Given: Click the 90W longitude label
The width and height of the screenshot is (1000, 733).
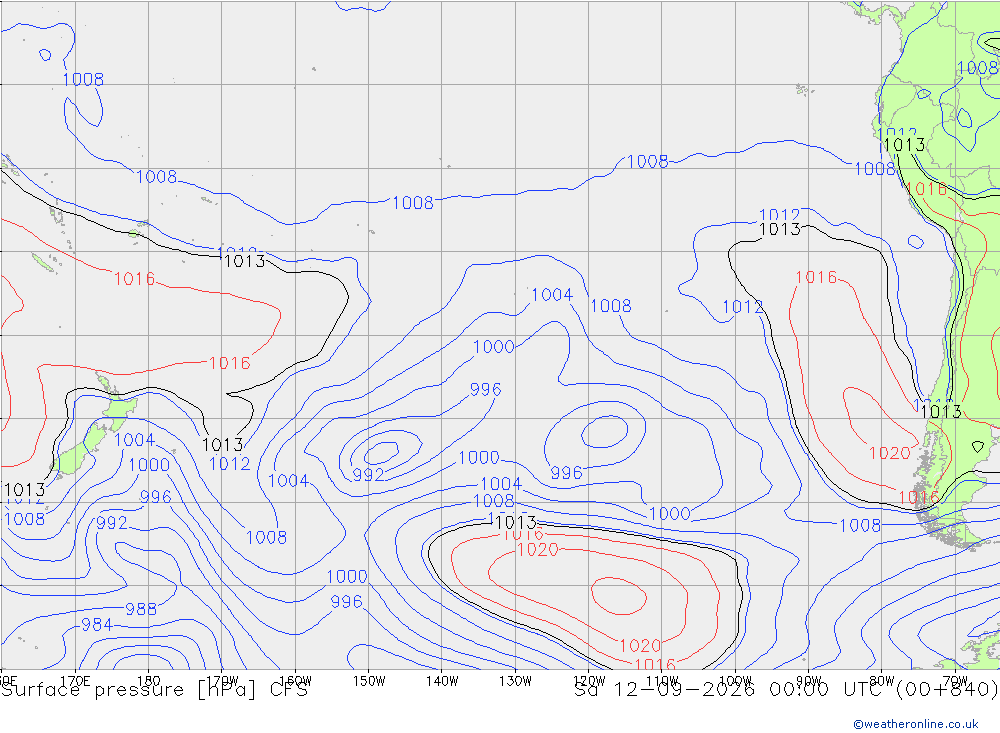Looking at the screenshot, I should tap(809, 681).
